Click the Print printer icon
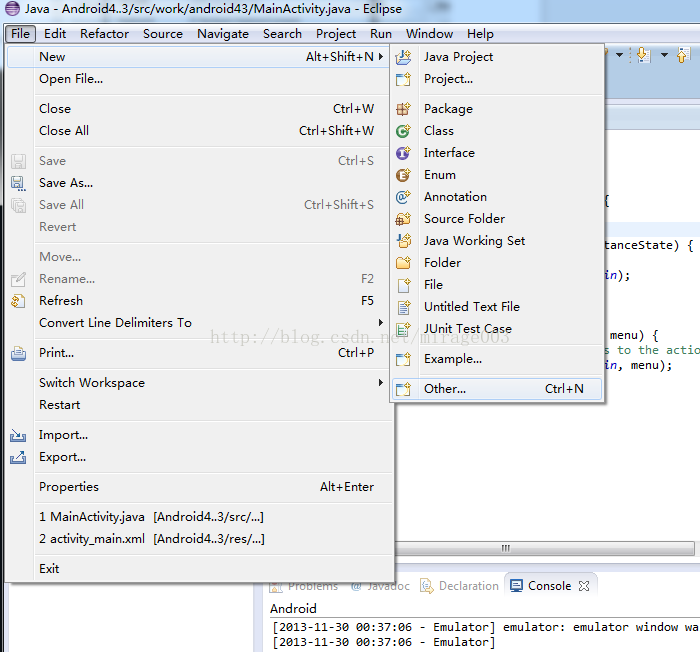The image size is (700, 652). click(18, 353)
